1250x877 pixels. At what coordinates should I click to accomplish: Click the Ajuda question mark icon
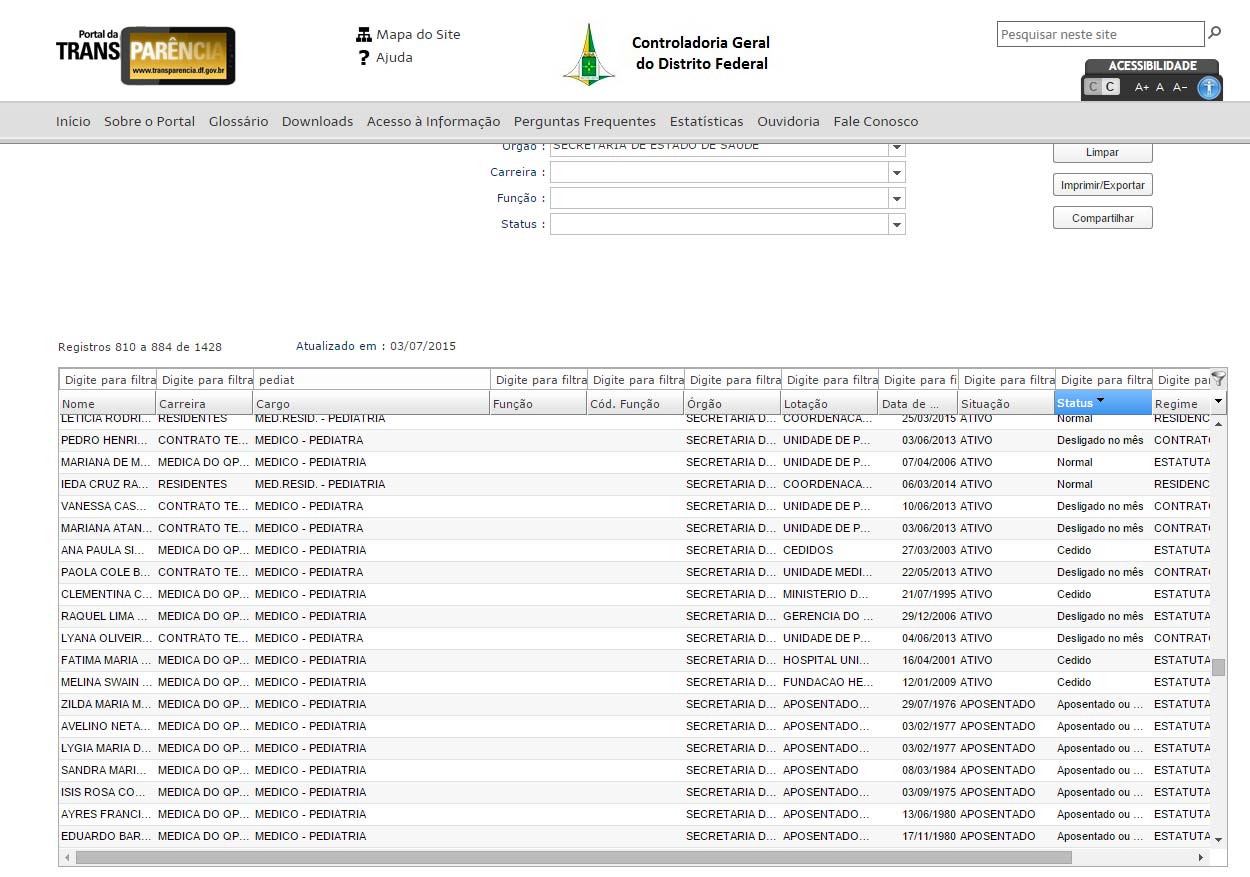364,58
